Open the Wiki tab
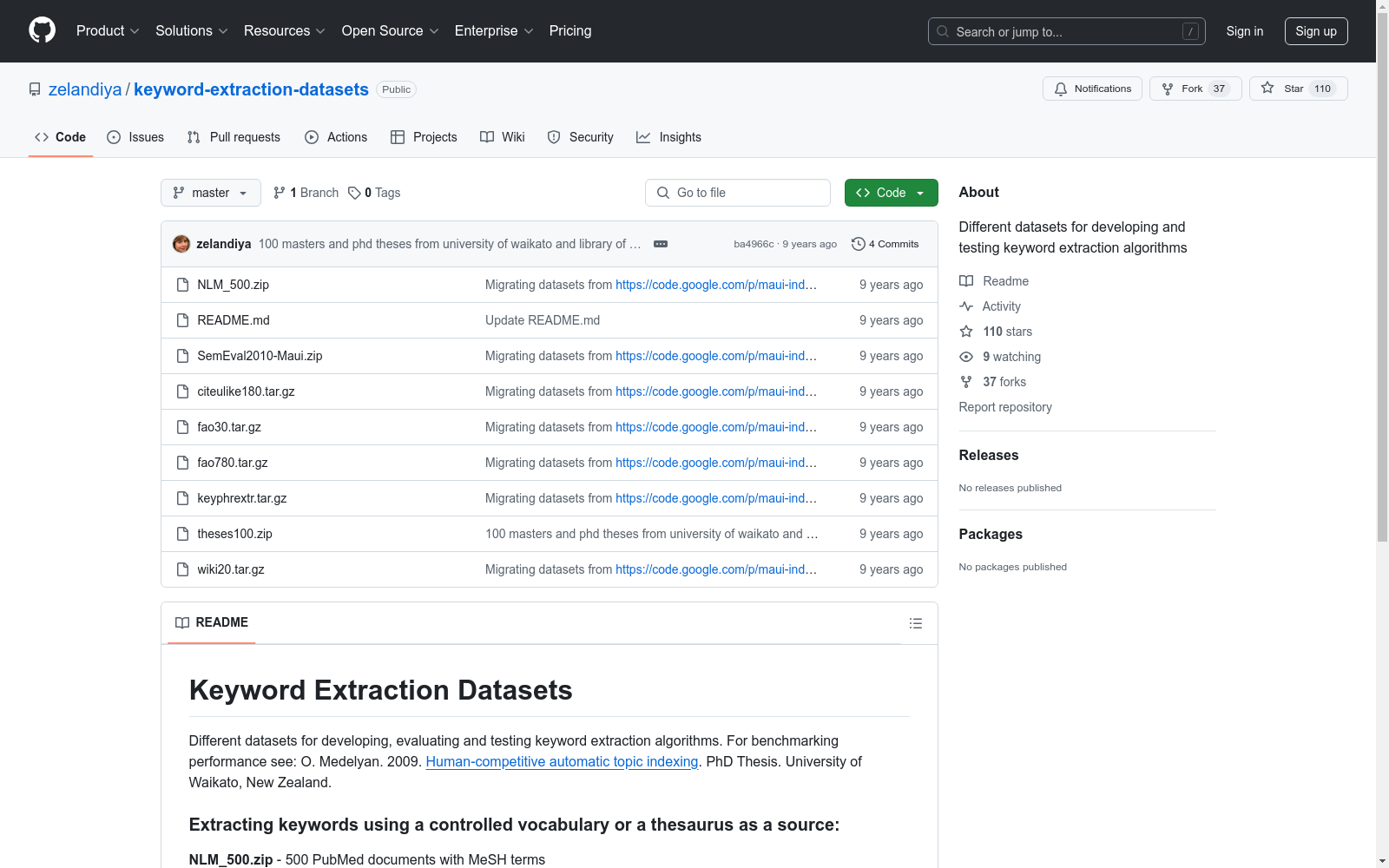Screen dimensions: 1389x868 click(x=503, y=137)
